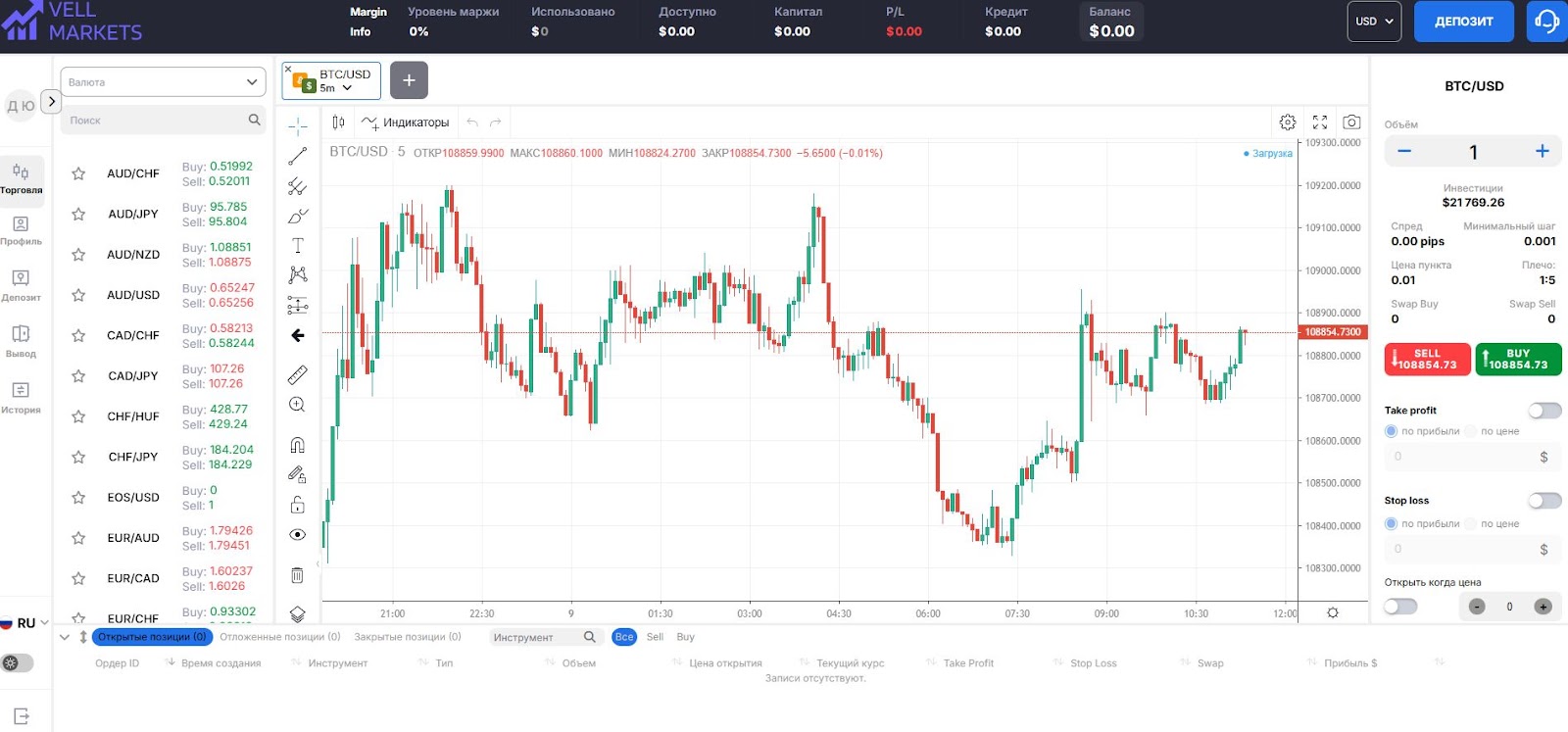Add EUR/AUD to favorites star

pos(78,538)
